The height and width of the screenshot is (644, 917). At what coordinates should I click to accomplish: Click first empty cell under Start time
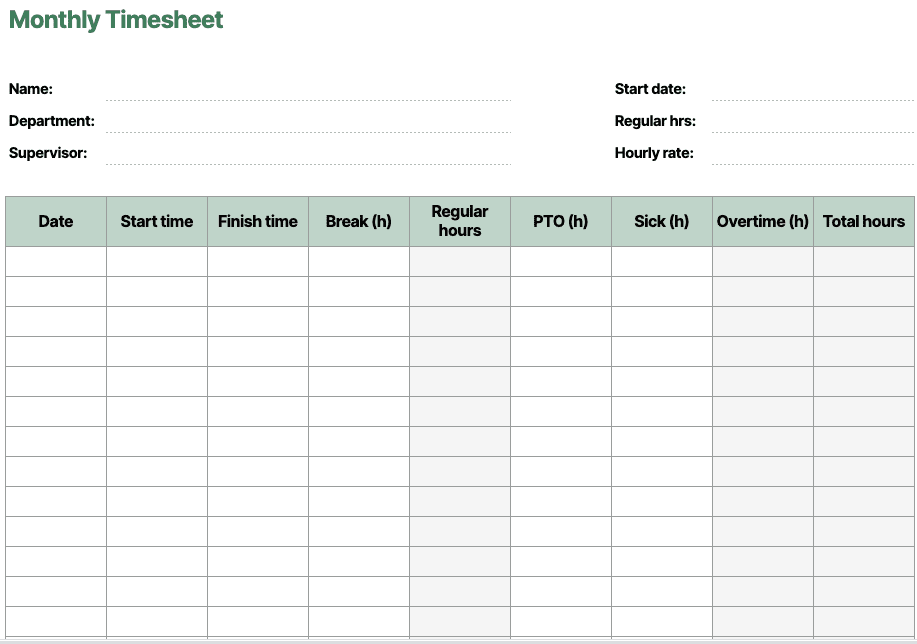point(157,262)
